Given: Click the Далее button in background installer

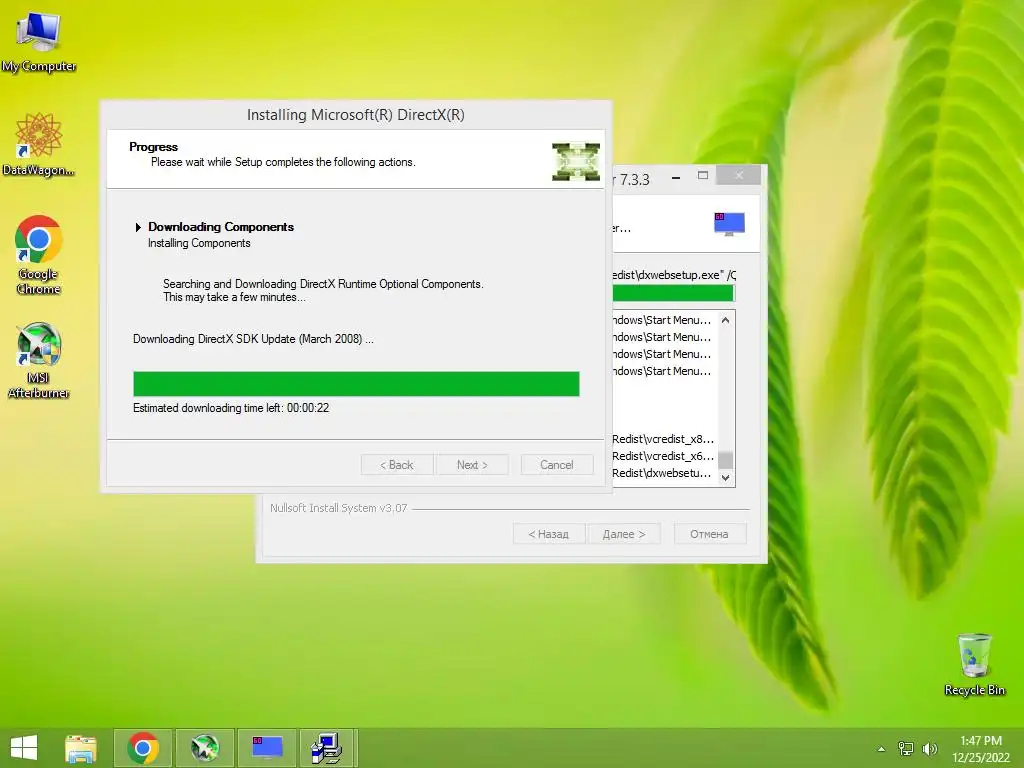Looking at the screenshot, I should [624, 534].
